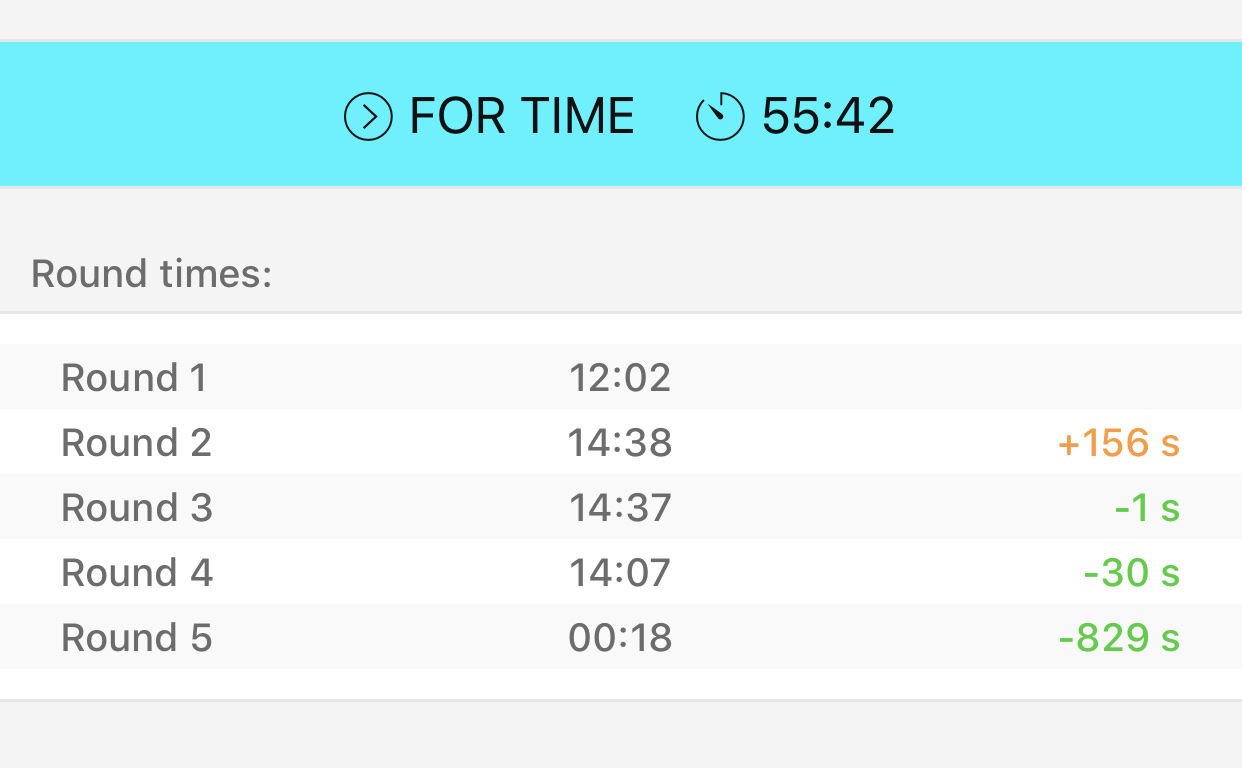Image resolution: width=1242 pixels, height=768 pixels.
Task: Click the circled arrow icon beside FOR TIME
Action: (x=368, y=117)
